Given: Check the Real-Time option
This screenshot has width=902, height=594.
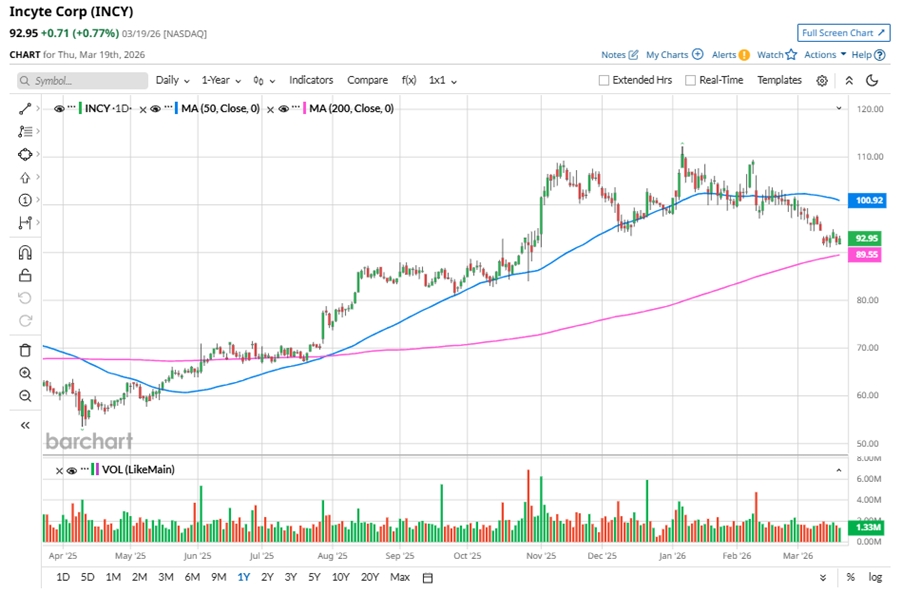Looking at the screenshot, I should click(691, 80).
